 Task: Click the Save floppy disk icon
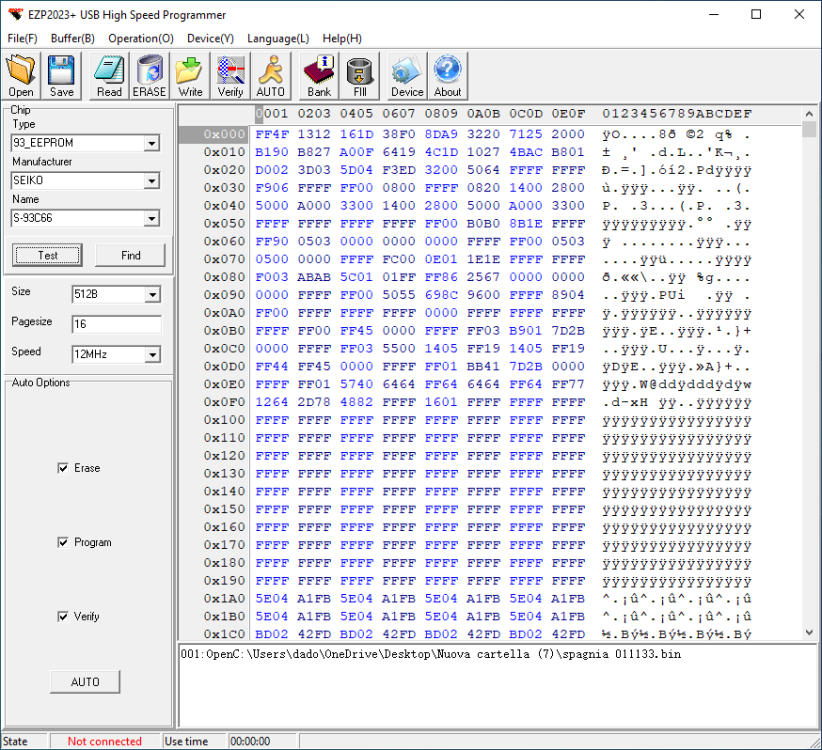[62, 76]
